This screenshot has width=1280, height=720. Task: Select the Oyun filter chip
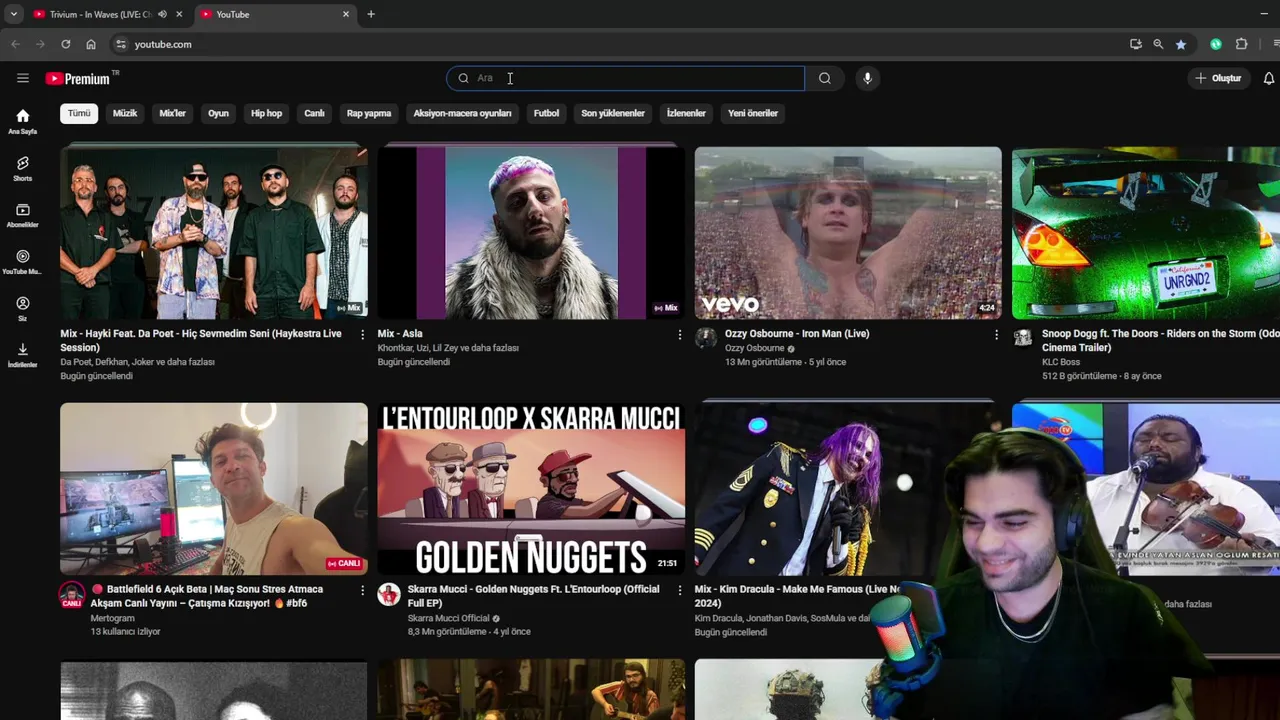218,113
